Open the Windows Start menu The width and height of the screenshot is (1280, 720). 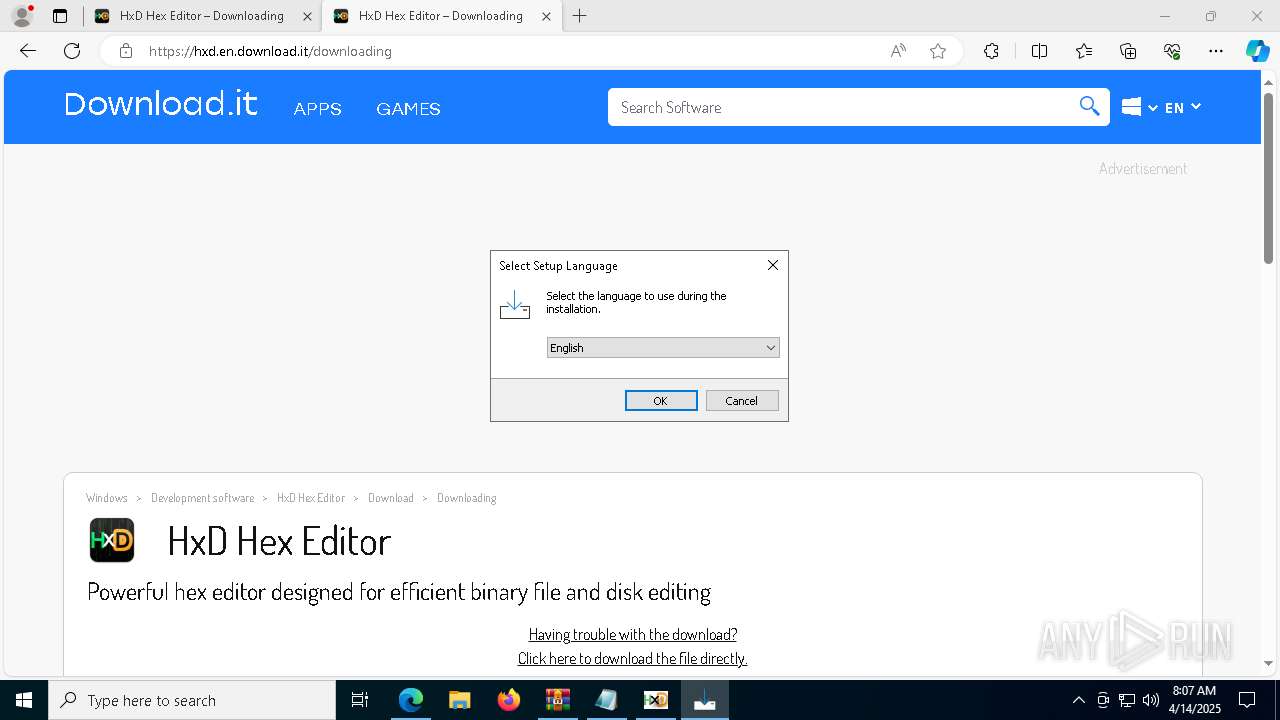[x=24, y=700]
